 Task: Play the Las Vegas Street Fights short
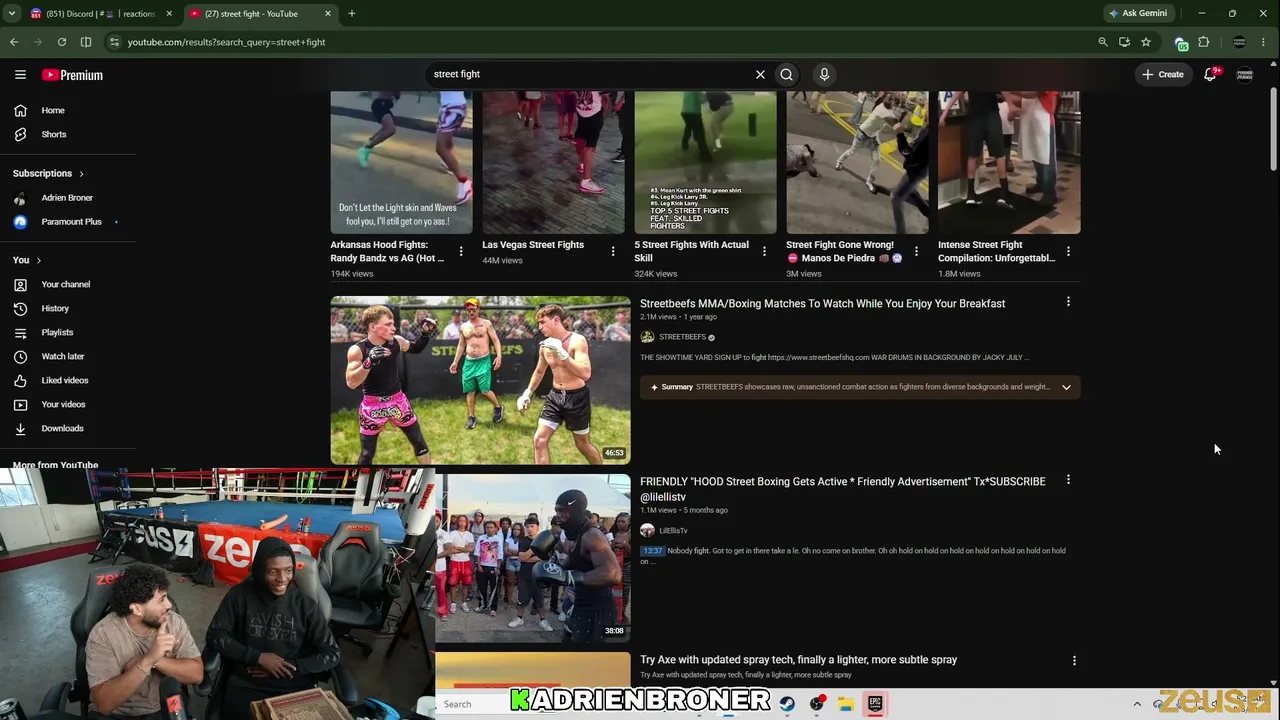554,162
